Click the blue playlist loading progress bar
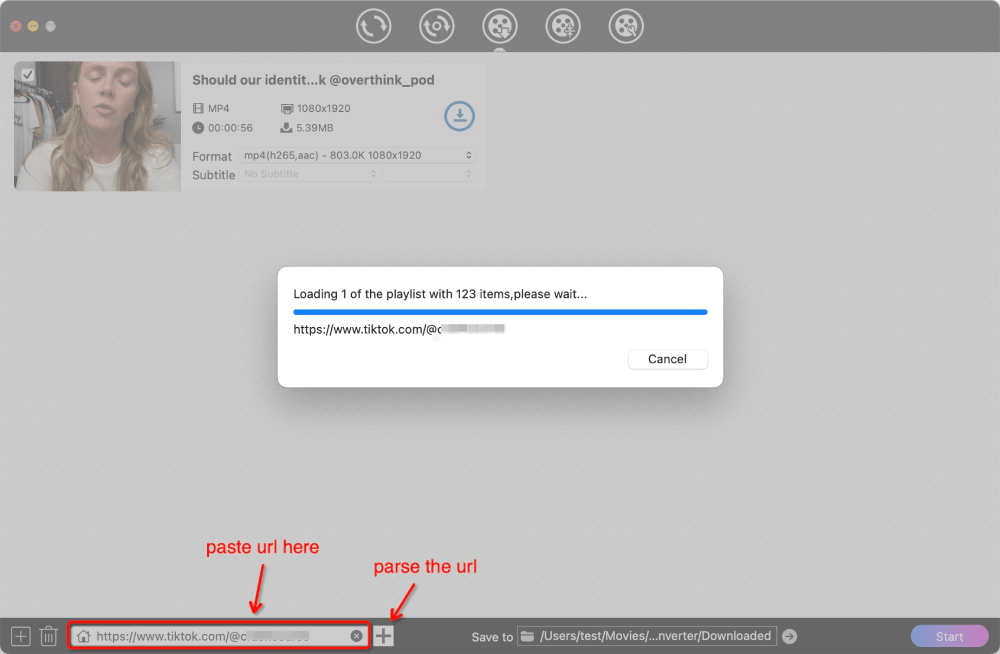Screen dimensions: 1000x654 (500, 312)
